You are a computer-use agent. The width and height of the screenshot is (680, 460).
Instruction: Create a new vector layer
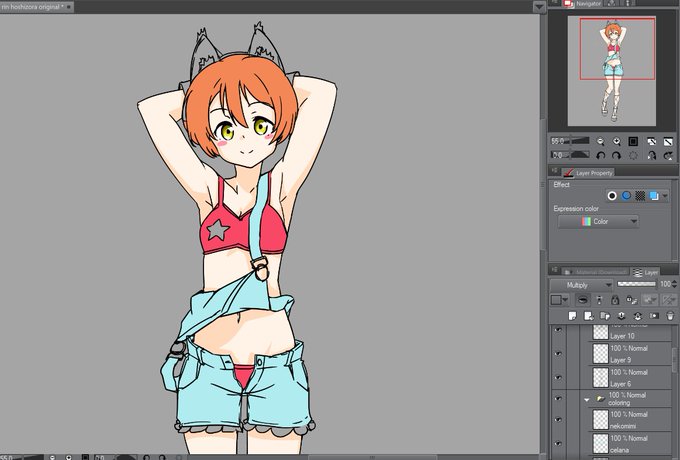[588, 316]
